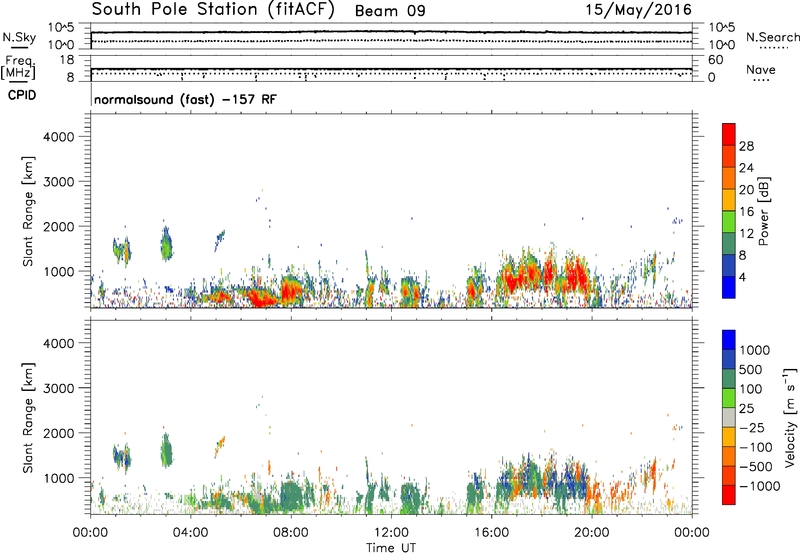Select the 'N.Search' legend label
Screen dimensions: 800x554
[772, 37]
